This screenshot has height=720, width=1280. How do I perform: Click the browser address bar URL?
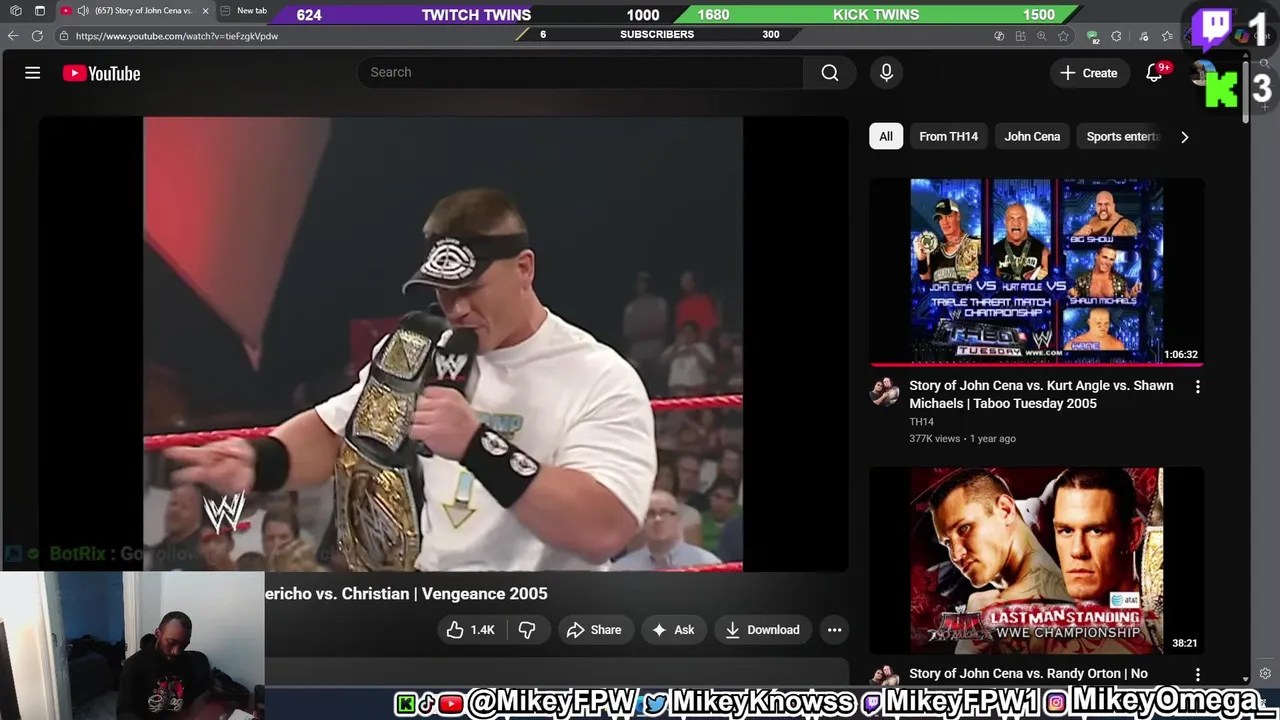[177, 36]
